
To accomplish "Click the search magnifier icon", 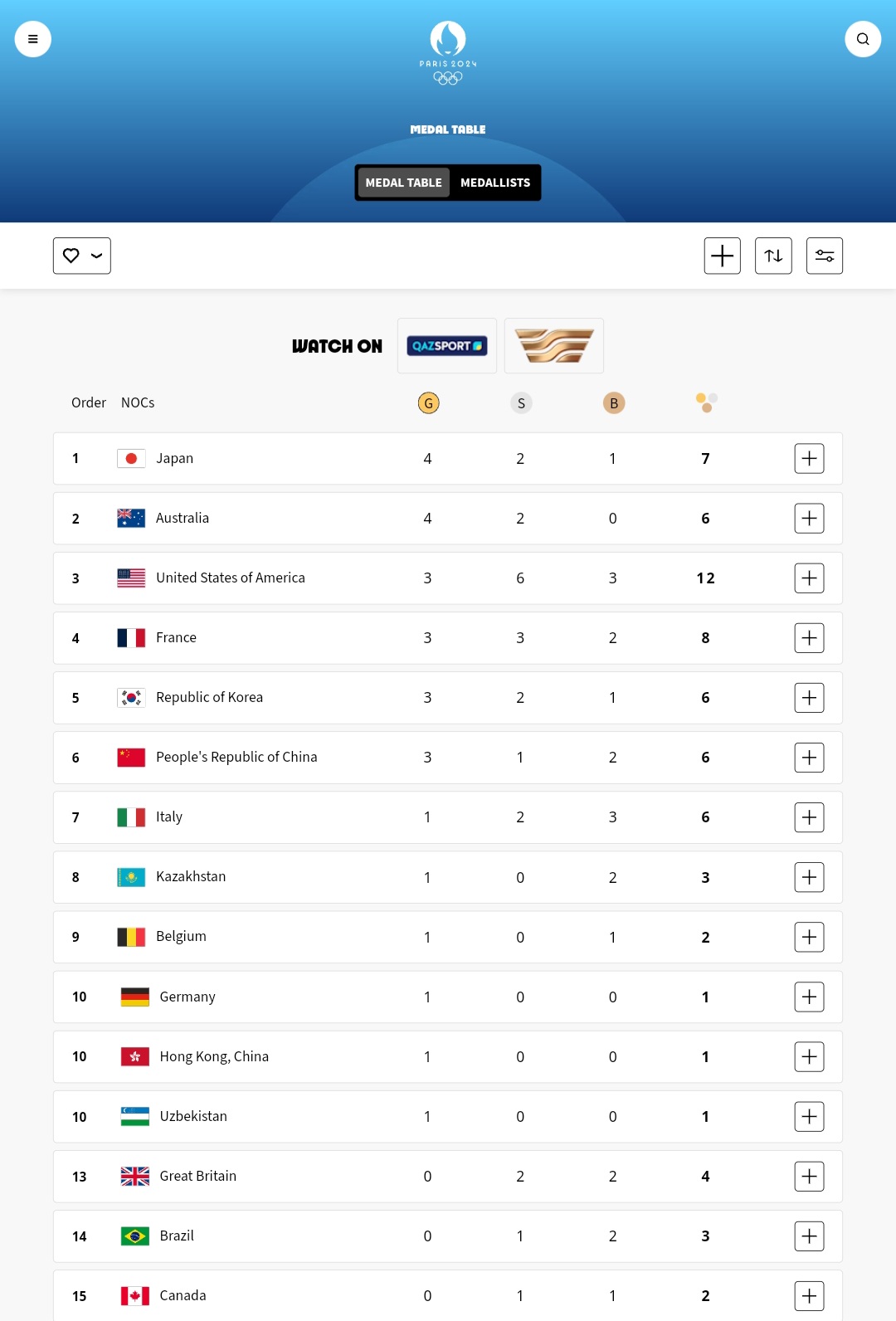I will pos(863,39).
